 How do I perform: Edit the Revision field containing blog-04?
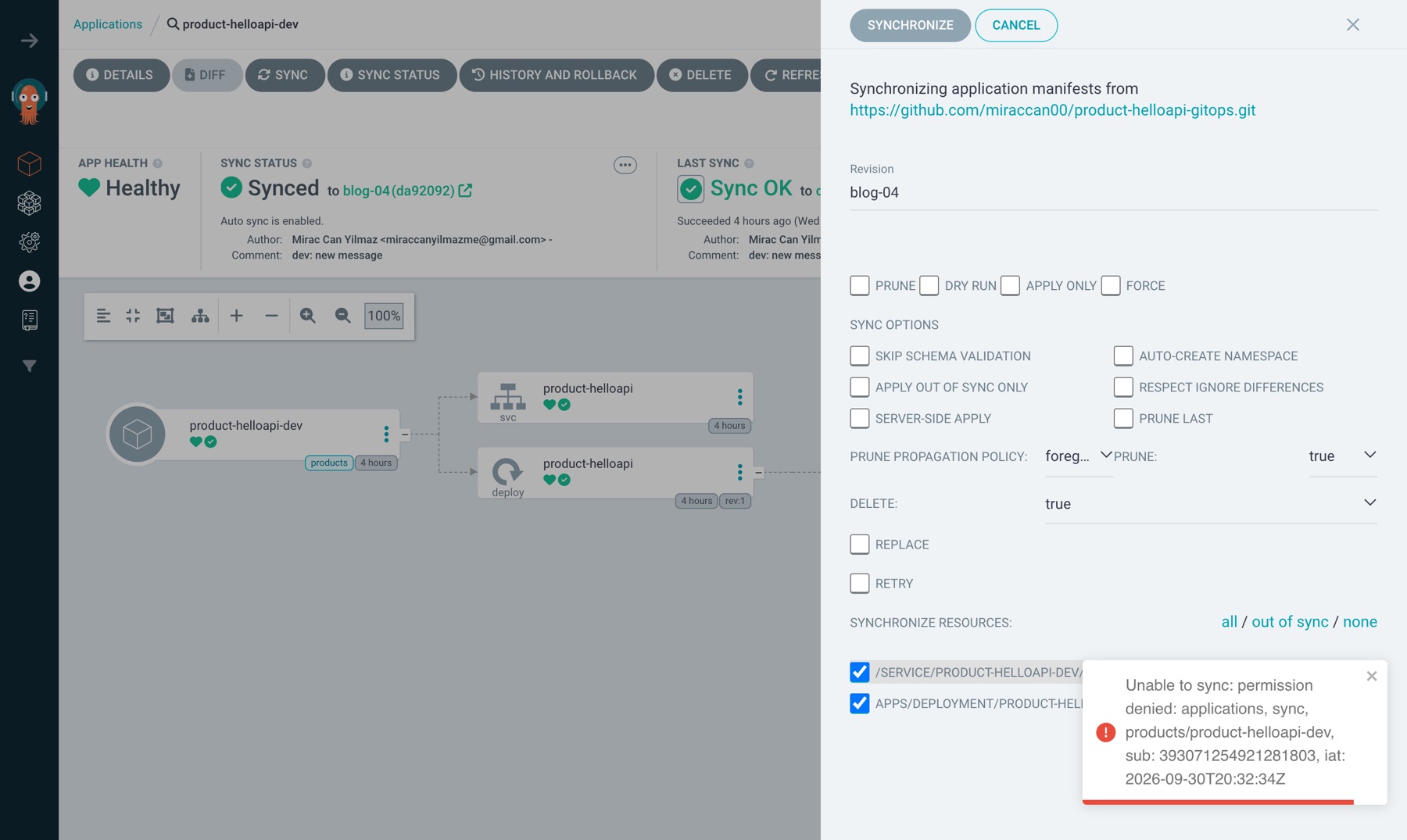pyautogui.click(x=1113, y=192)
